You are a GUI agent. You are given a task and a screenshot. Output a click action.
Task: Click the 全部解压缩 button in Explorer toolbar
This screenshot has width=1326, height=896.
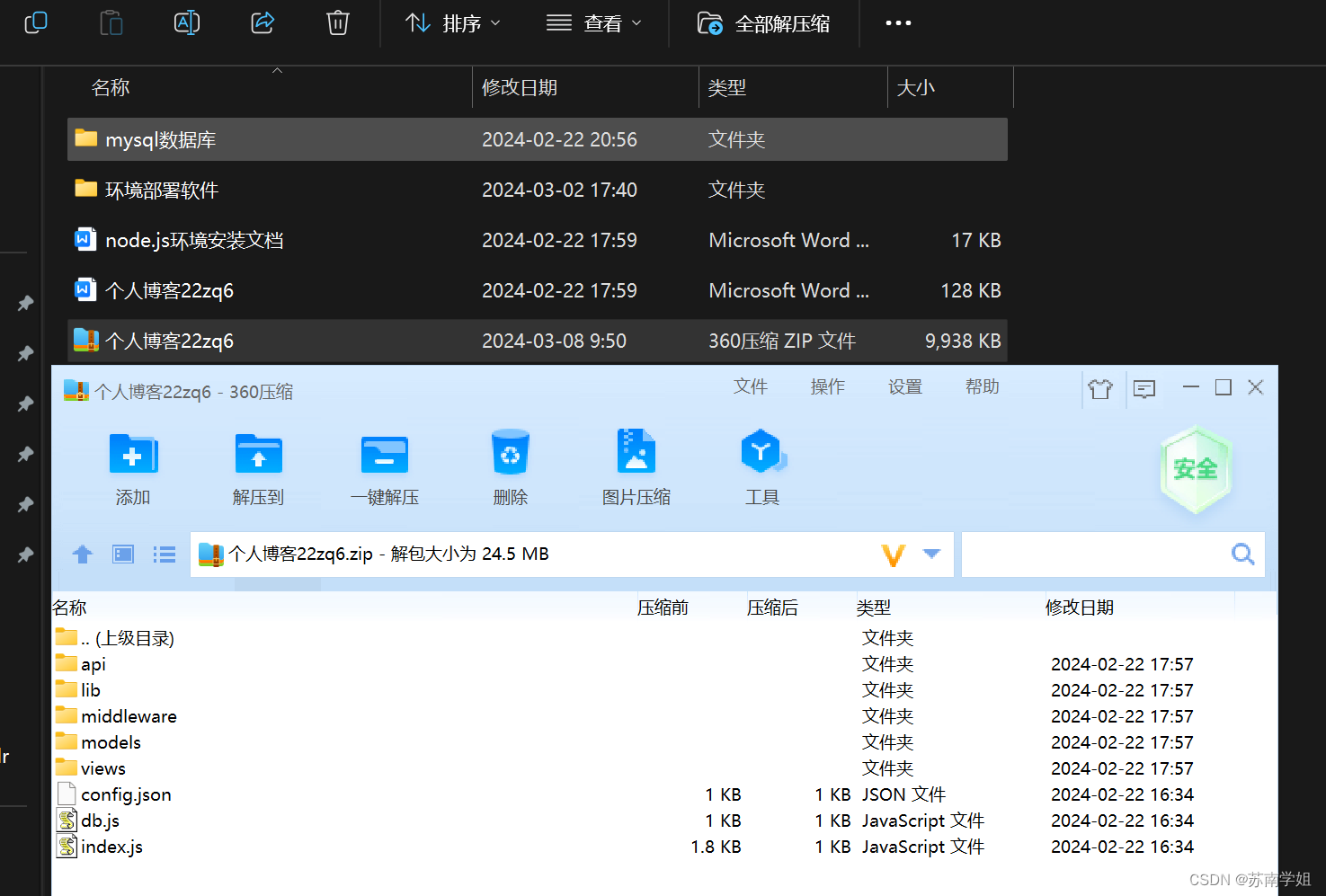[x=763, y=22]
